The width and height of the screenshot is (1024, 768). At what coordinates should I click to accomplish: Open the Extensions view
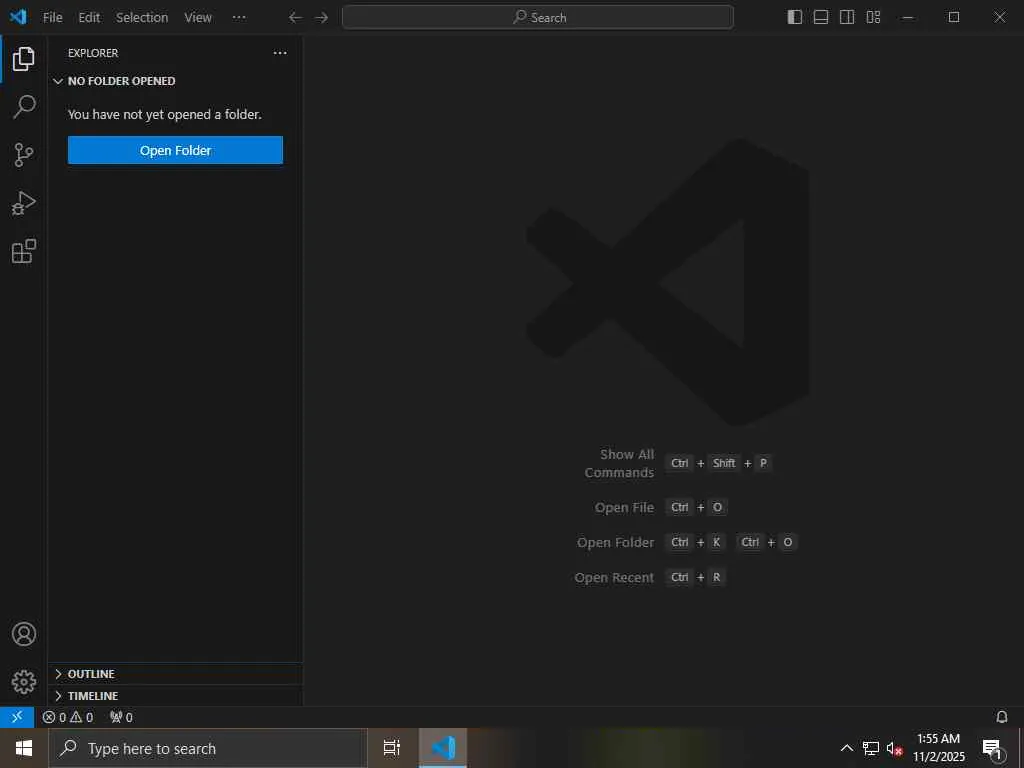click(24, 251)
